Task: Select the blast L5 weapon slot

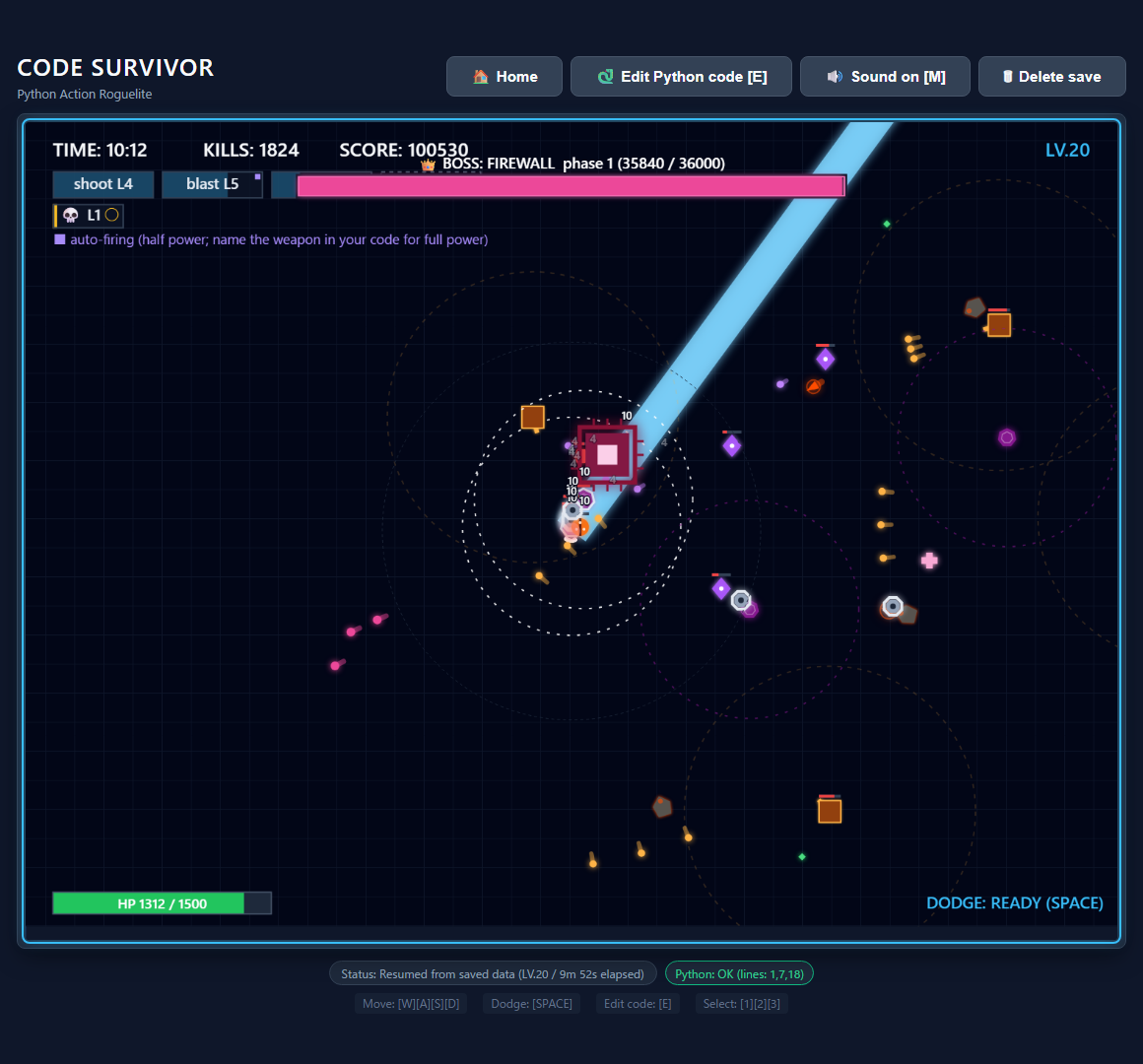Action: [x=212, y=184]
